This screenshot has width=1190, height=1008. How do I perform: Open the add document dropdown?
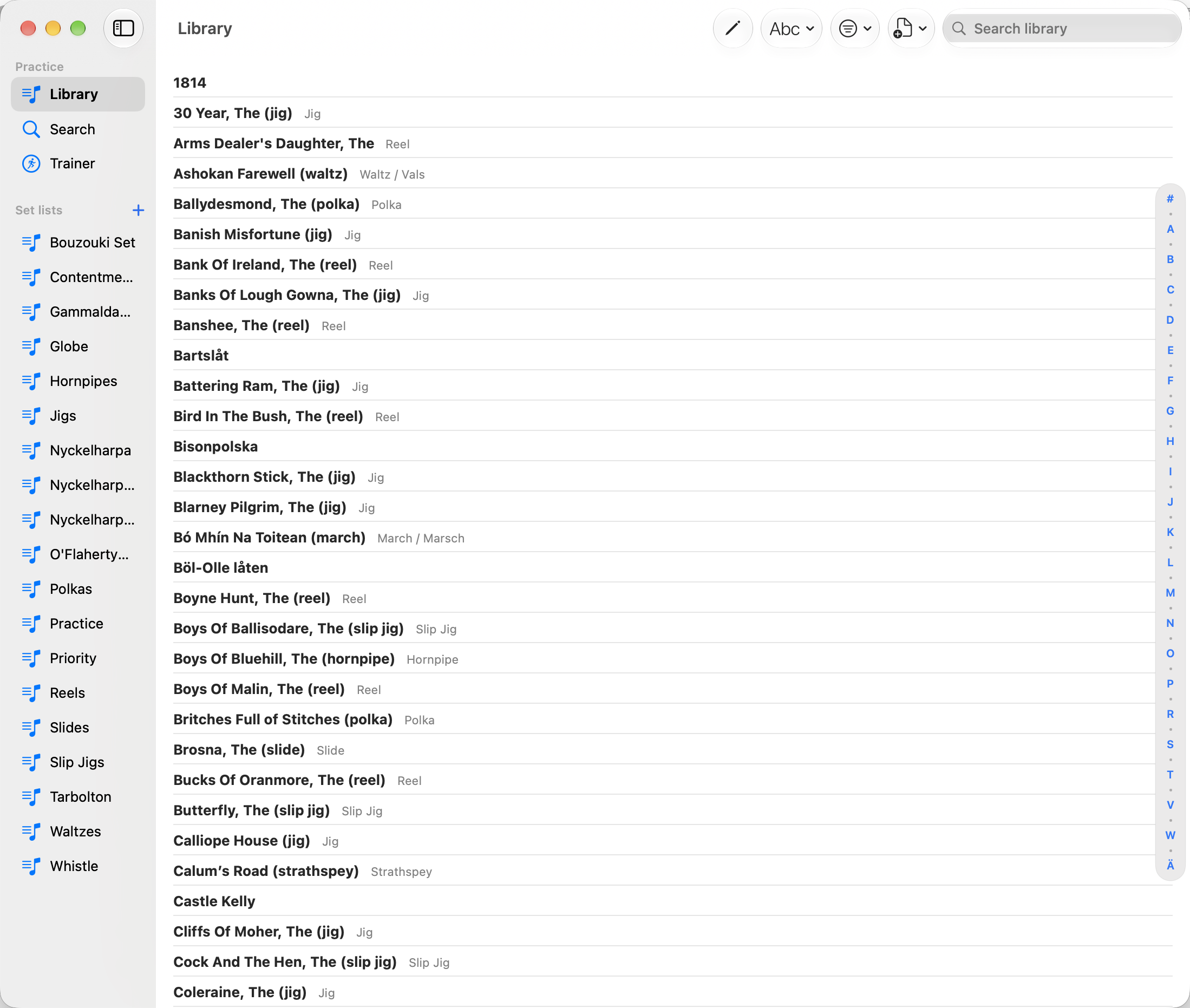coord(911,28)
